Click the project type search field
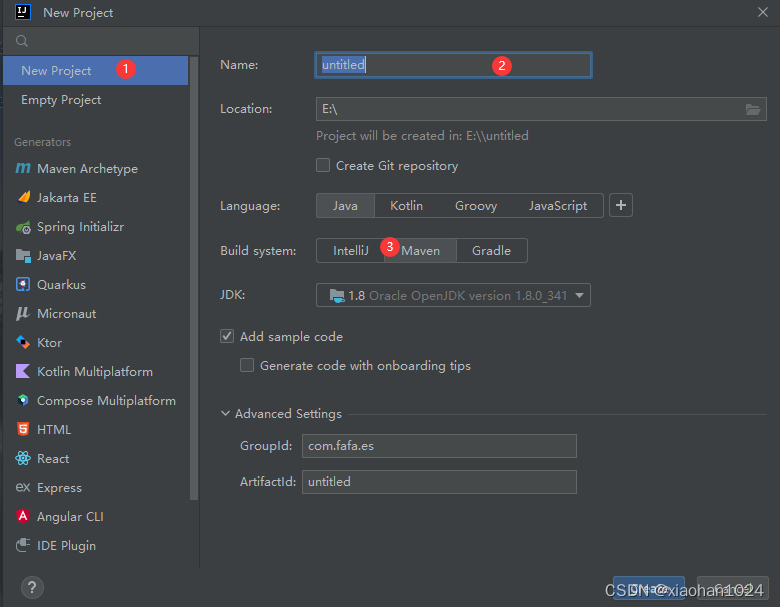Screen dimensions: 780x607 pos(101,41)
